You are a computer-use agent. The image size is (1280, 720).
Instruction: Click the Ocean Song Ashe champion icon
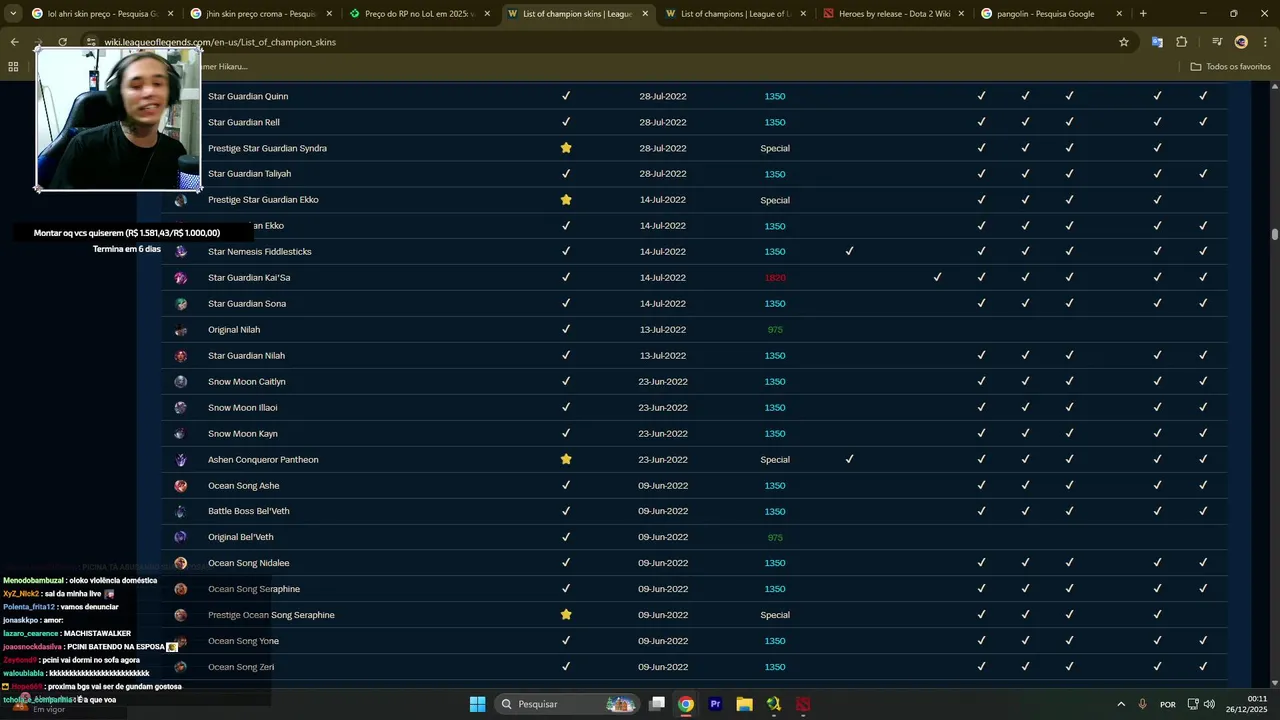(x=180, y=486)
